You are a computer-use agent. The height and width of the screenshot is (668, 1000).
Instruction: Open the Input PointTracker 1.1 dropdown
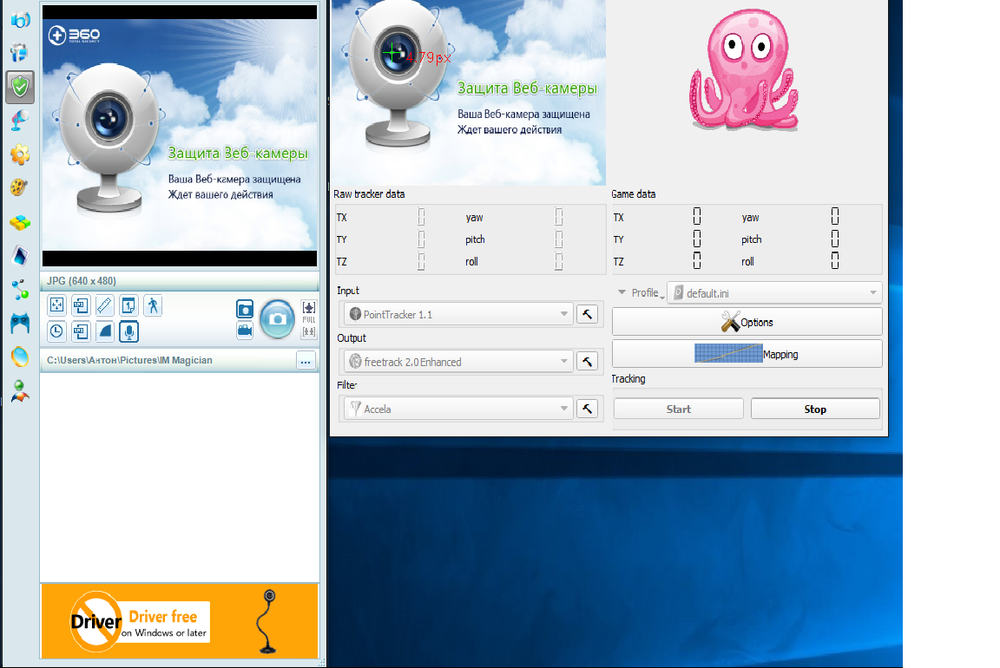point(457,314)
